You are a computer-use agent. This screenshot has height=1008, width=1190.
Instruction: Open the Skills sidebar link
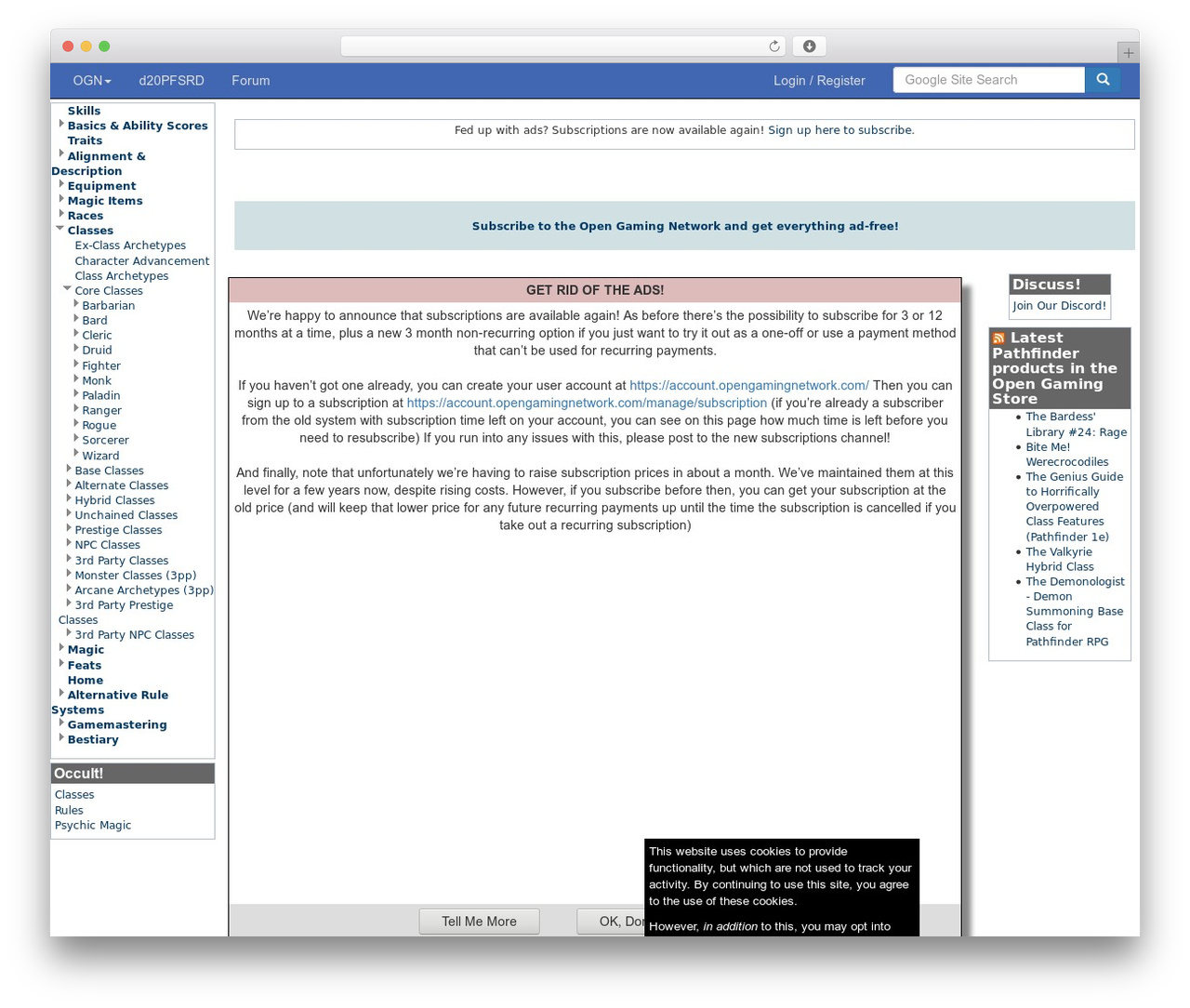[84, 111]
